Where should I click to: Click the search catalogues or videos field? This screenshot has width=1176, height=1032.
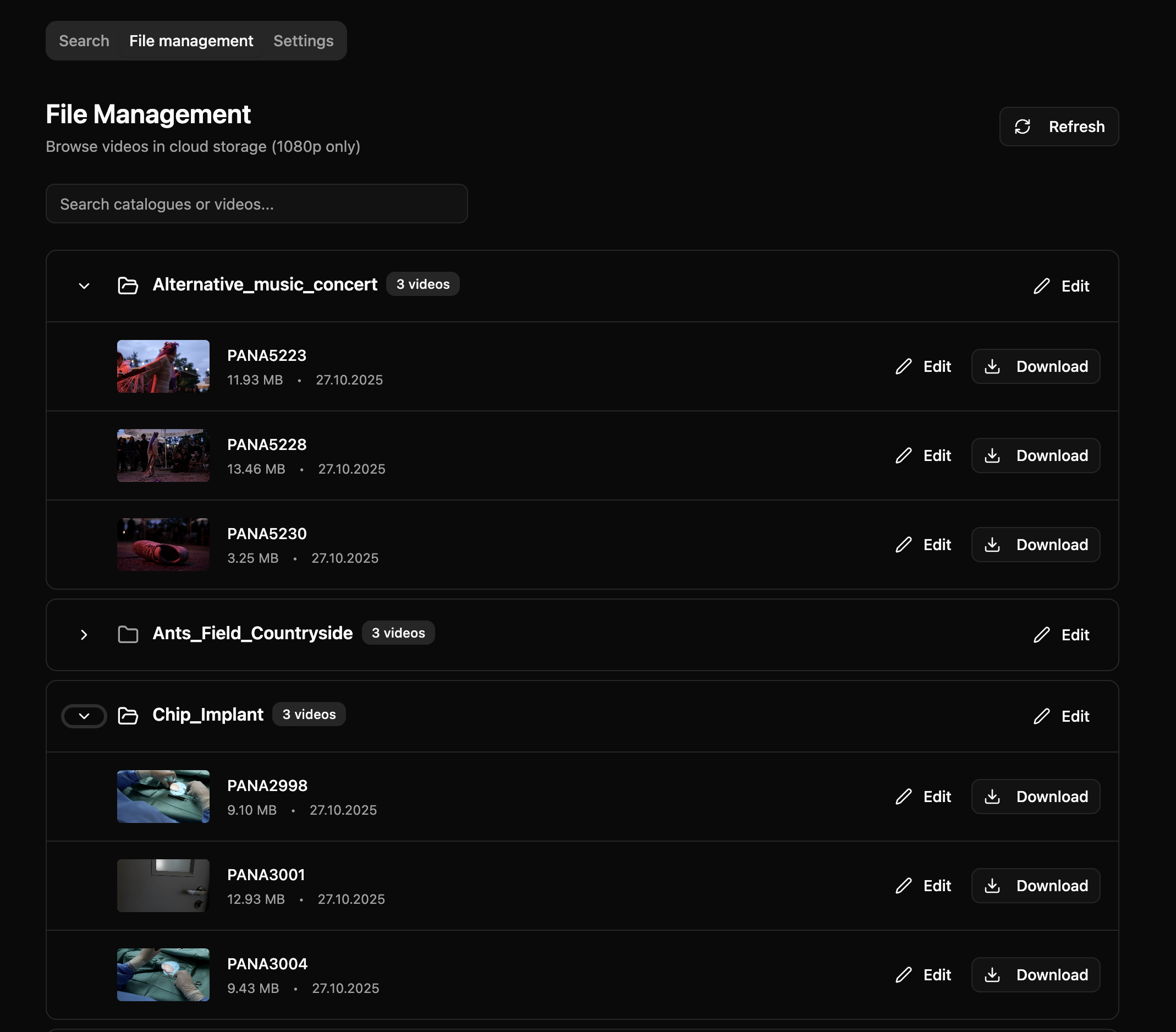click(257, 203)
